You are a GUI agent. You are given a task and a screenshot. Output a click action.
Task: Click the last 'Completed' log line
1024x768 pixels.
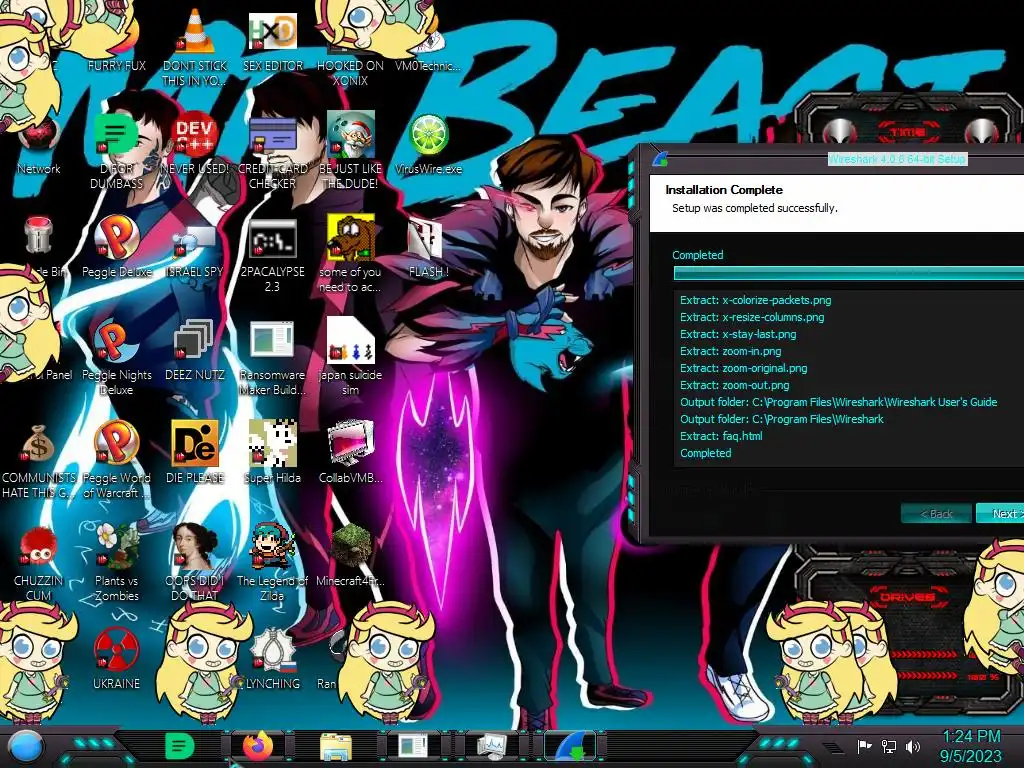click(x=705, y=453)
